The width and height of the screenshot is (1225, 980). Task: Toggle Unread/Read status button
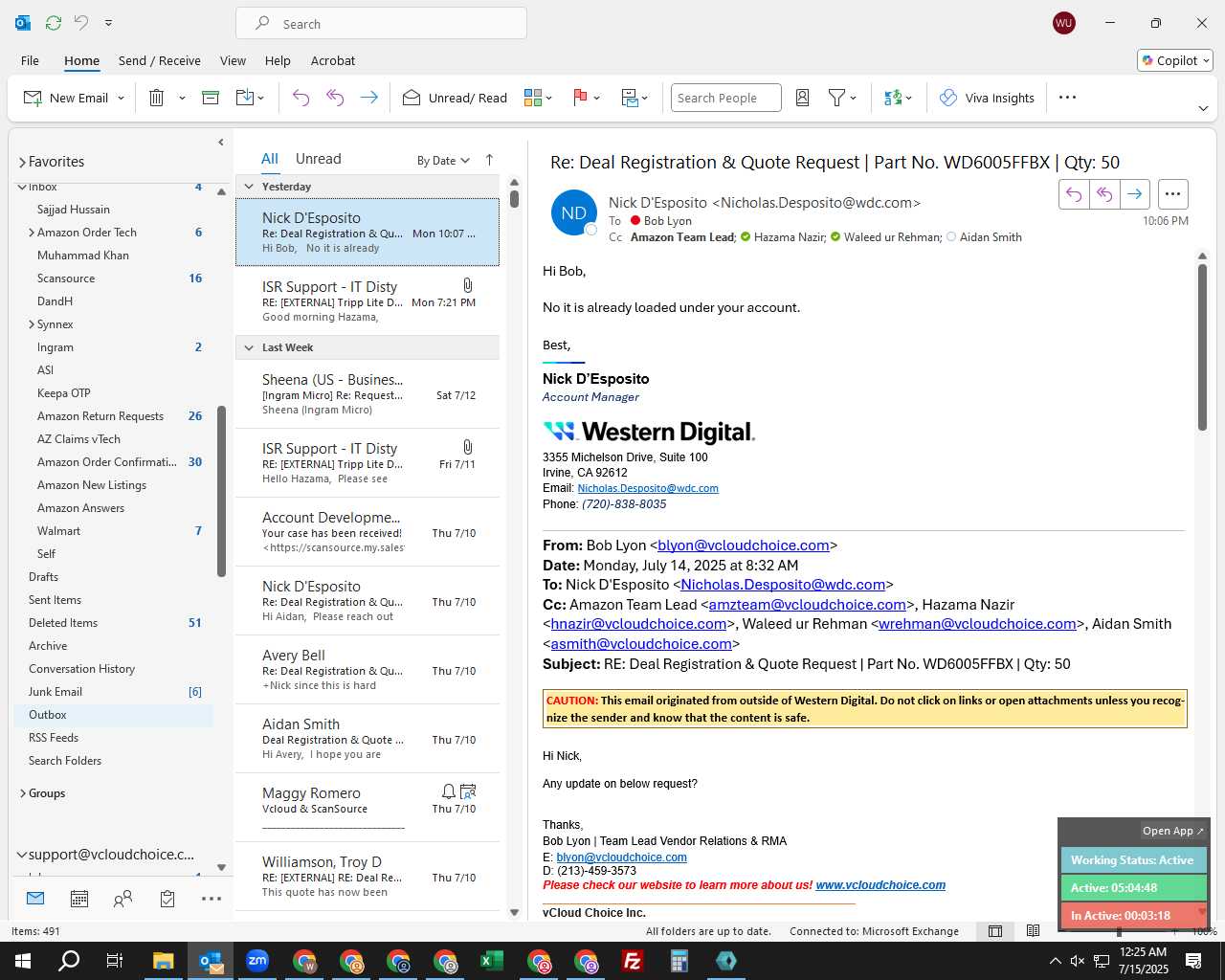[x=455, y=98]
